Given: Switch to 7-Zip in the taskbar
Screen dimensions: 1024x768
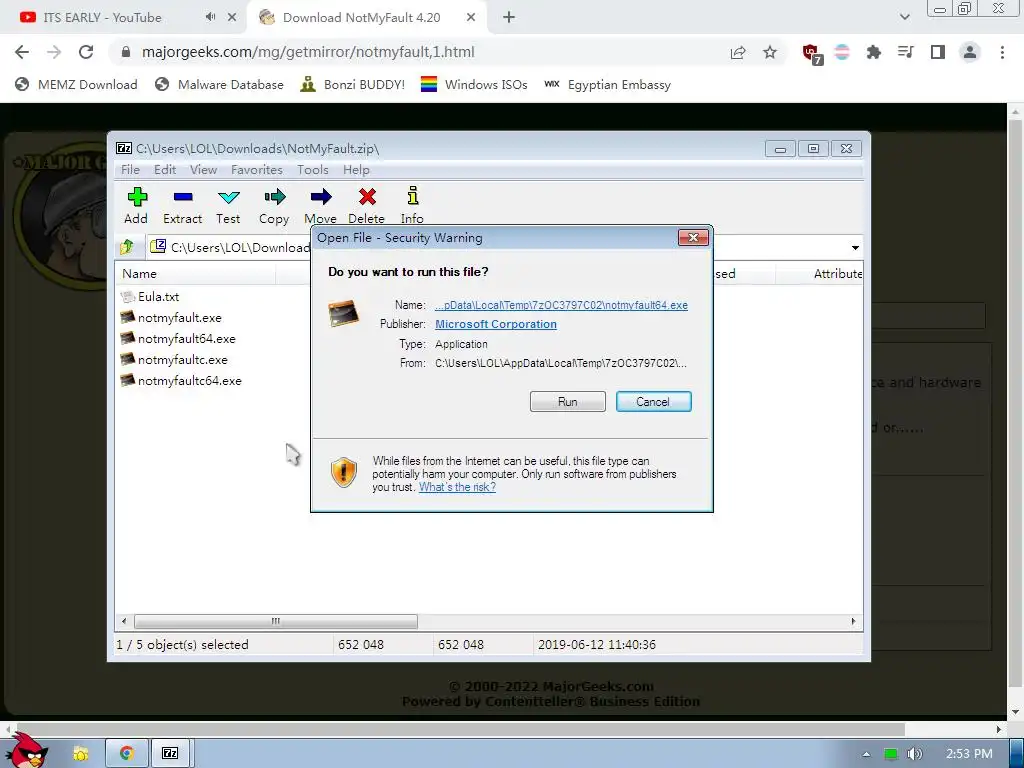Looking at the screenshot, I should 170,754.
